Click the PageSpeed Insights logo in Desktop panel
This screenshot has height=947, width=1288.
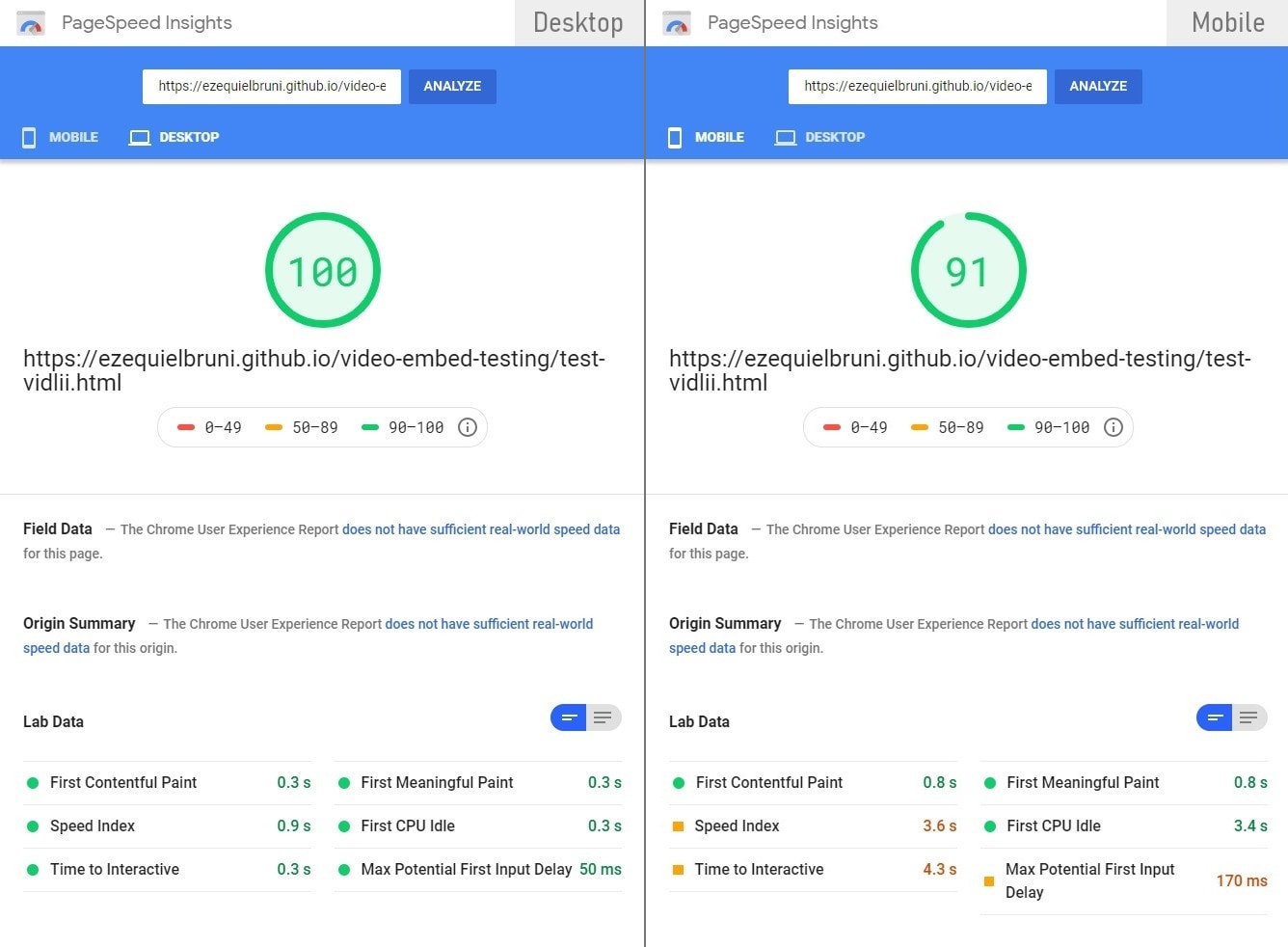tap(31, 24)
